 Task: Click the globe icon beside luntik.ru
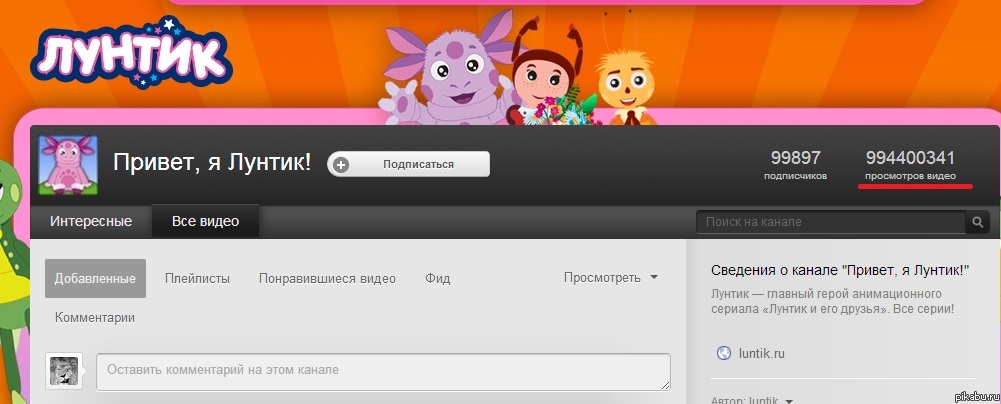point(725,353)
